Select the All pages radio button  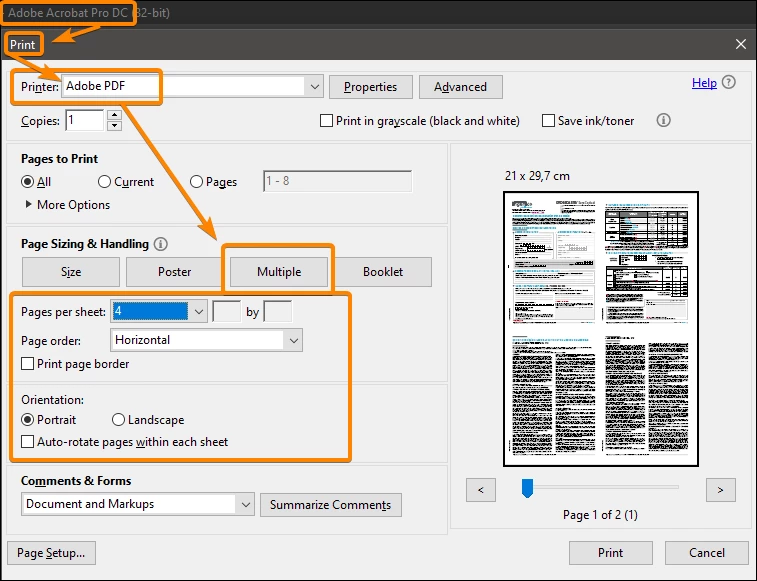pos(28,182)
